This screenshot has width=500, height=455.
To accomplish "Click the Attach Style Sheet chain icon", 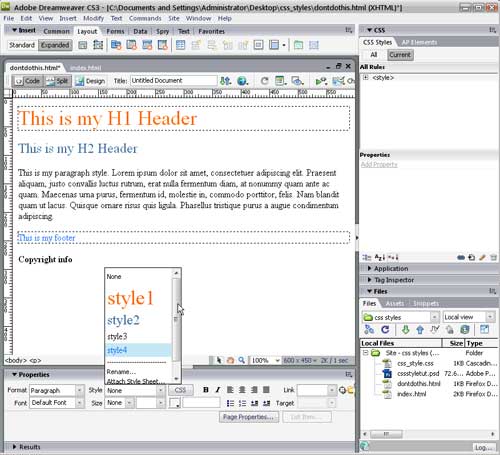I will coord(461,257).
